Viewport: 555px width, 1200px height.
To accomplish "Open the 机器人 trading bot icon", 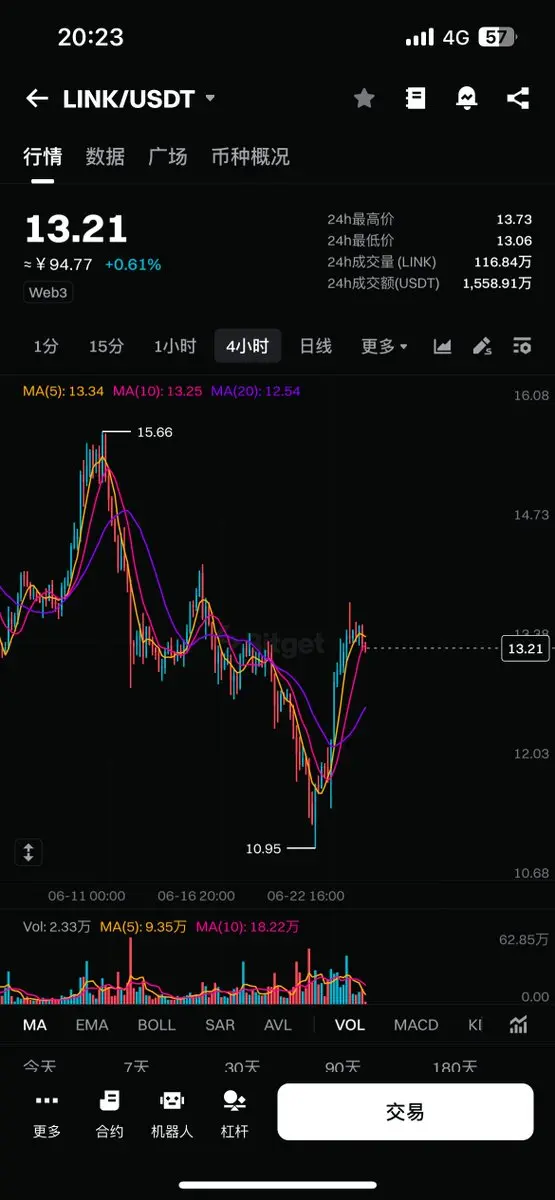I will click(x=172, y=1112).
